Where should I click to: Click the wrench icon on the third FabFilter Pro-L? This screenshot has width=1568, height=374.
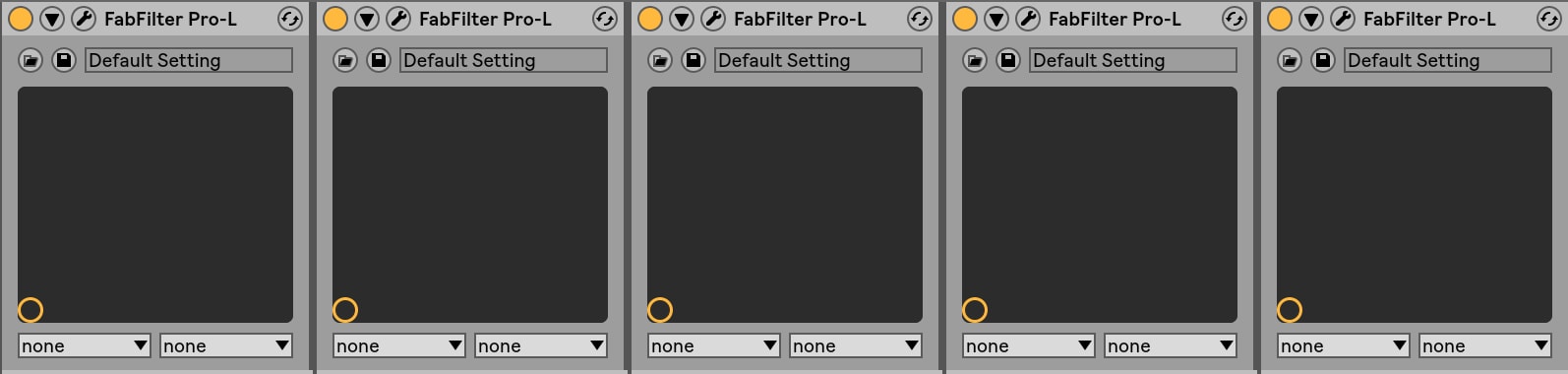pyautogui.click(x=713, y=19)
